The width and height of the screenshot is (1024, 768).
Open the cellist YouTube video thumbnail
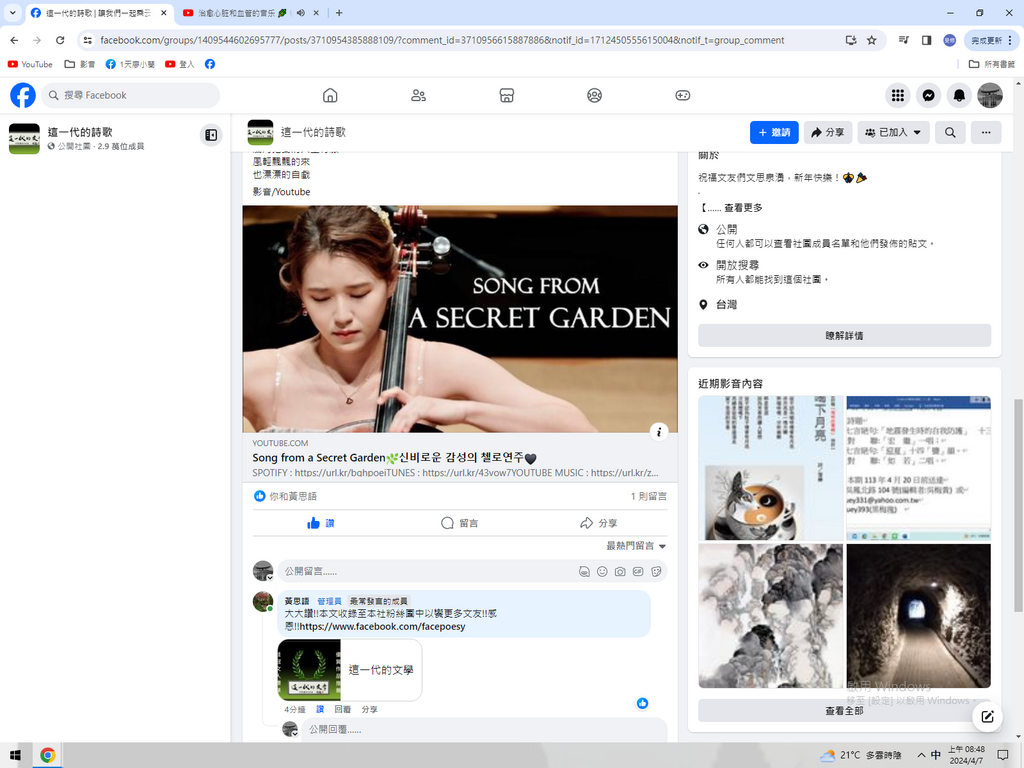coord(460,318)
